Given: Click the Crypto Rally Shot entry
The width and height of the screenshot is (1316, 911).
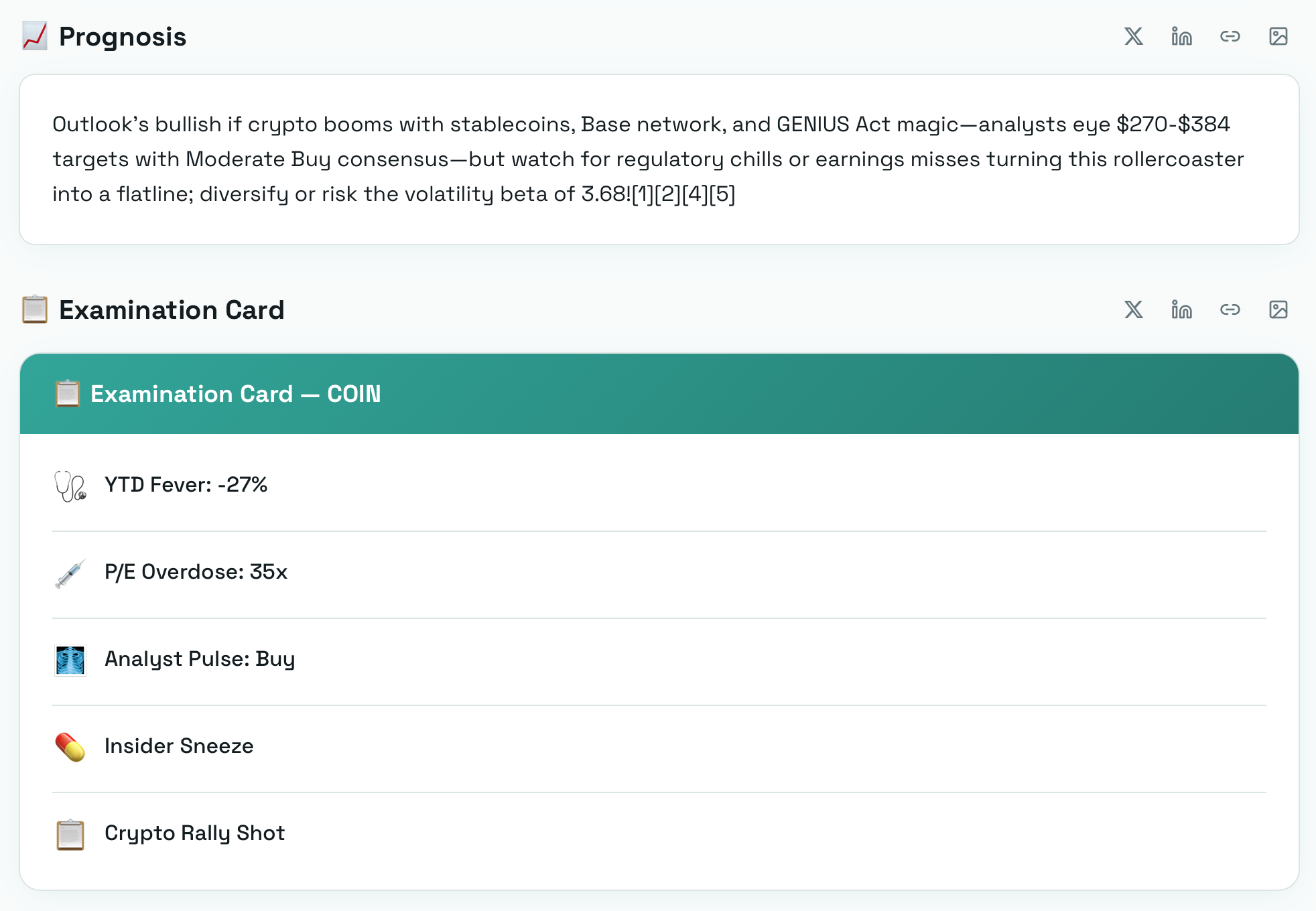Looking at the screenshot, I should tap(194, 833).
